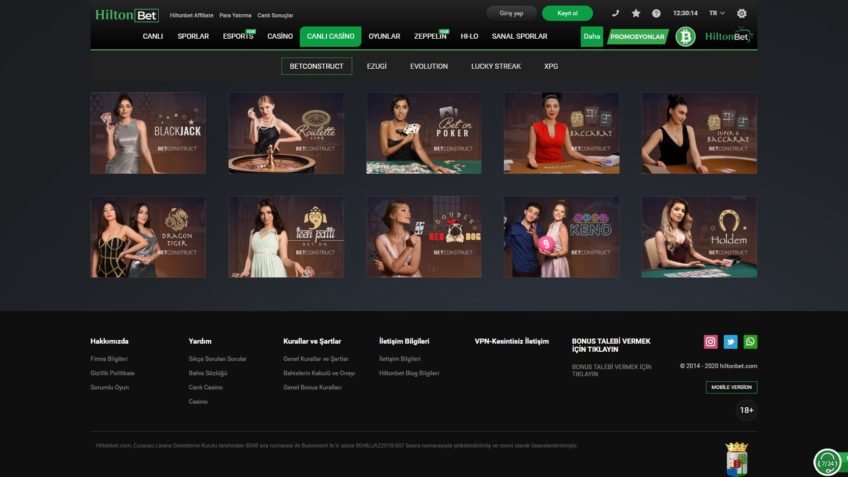The height and width of the screenshot is (477, 848).
Task: Open help via question mark icon
Action: point(656,13)
